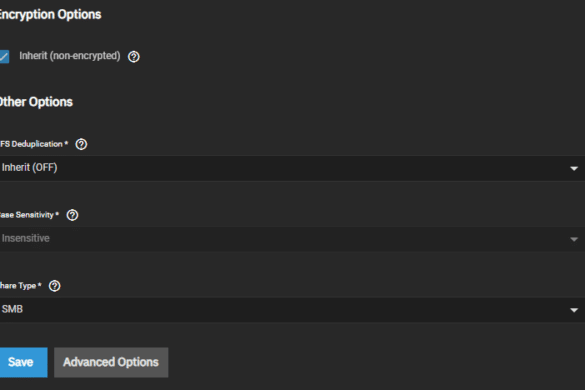Click the arrow on the SMB field
585x390 pixels.
pyautogui.click(x=574, y=310)
